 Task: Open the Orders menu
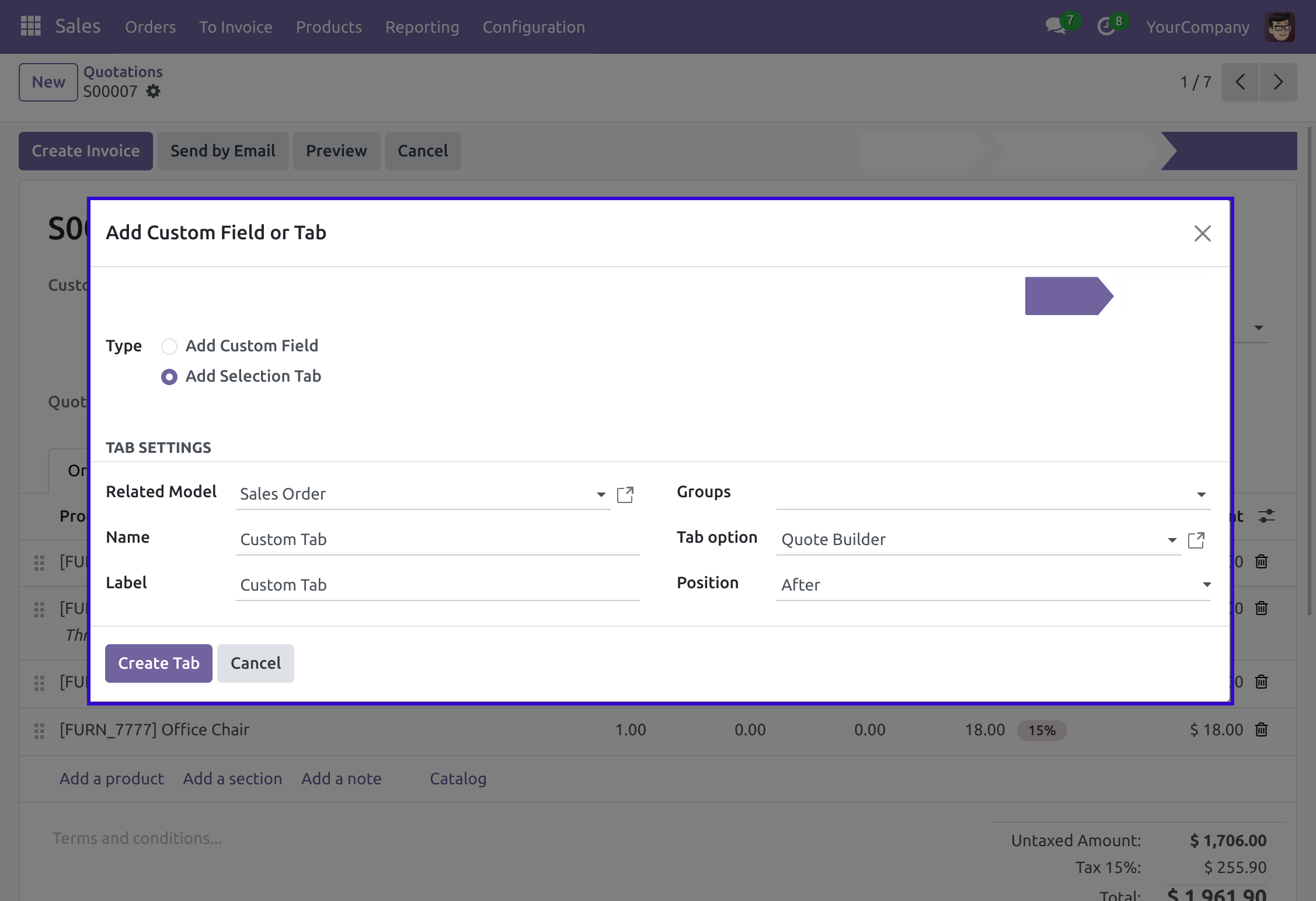point(150,27)
